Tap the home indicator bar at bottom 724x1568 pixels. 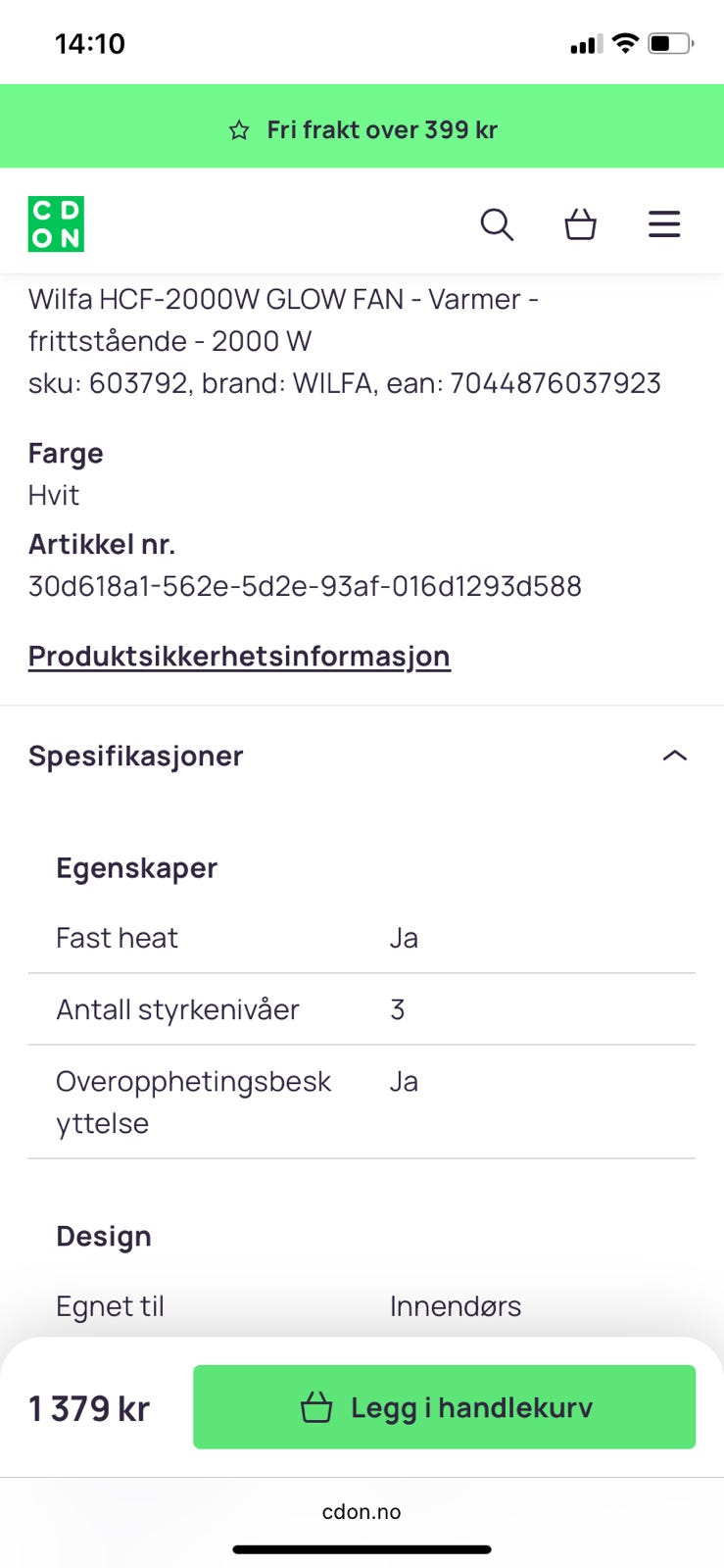coord(362,1549)
